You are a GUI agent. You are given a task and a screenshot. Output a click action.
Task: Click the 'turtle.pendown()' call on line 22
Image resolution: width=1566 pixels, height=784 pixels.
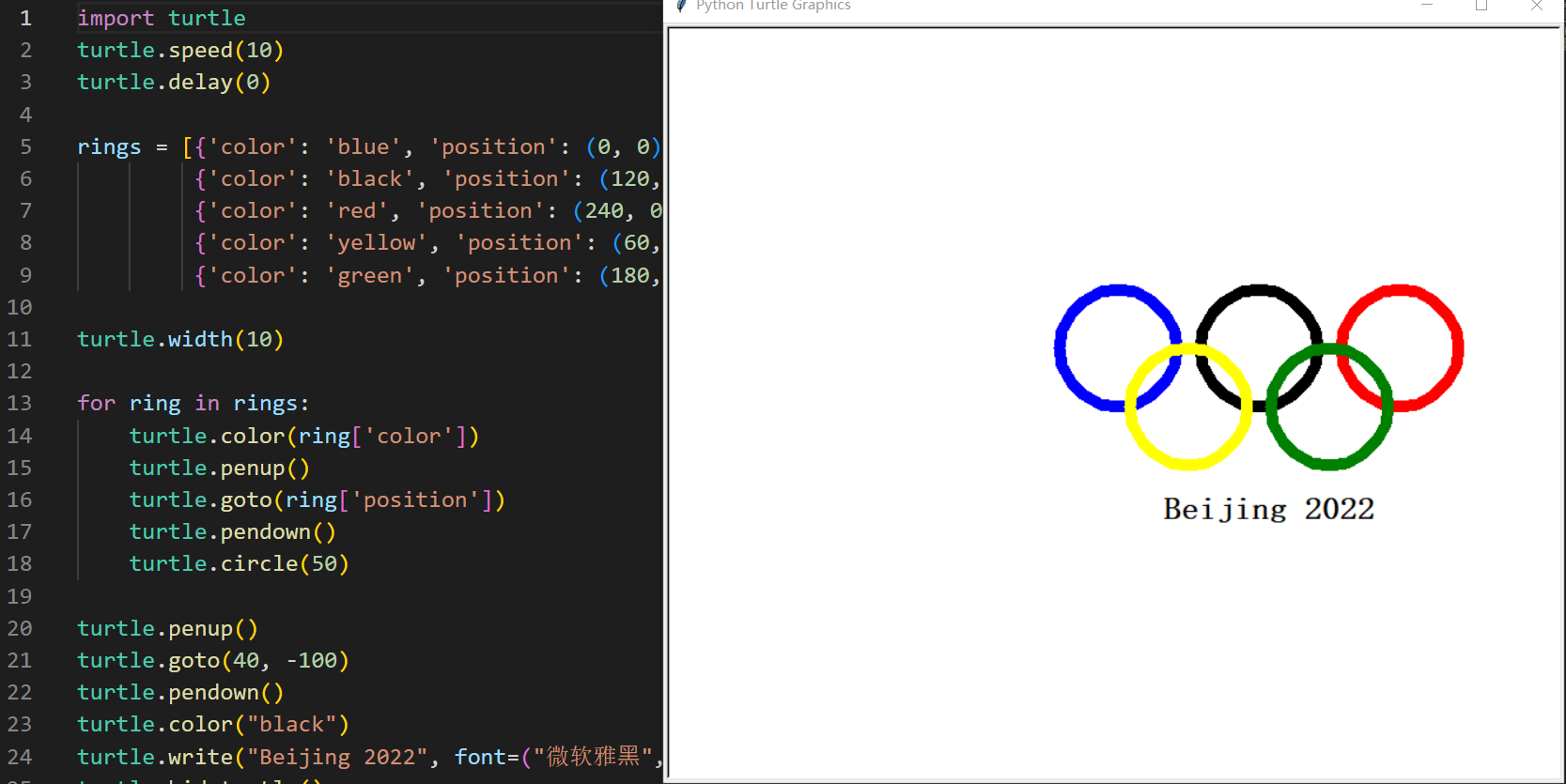coord(180,692)
